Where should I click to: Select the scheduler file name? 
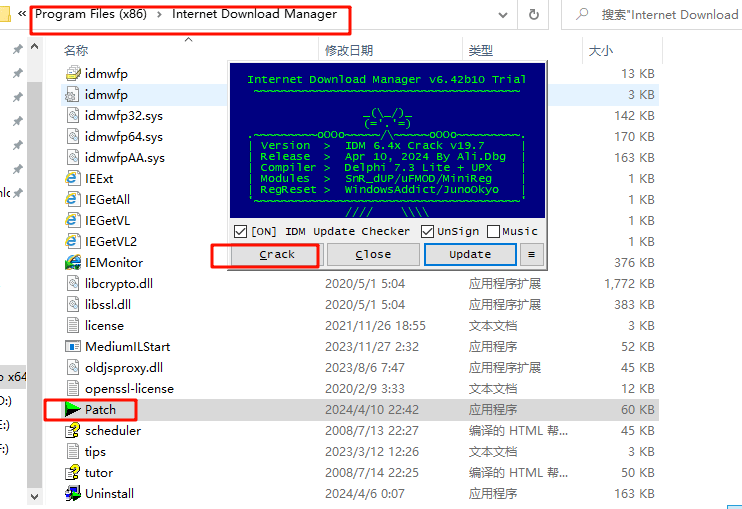[113, 430]
